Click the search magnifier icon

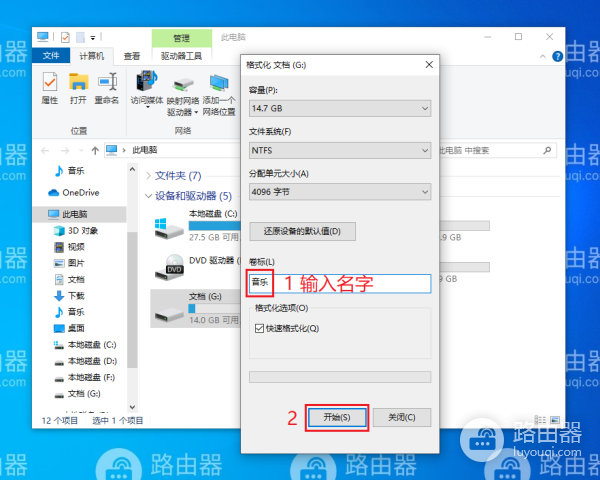[x=547, y=150]
